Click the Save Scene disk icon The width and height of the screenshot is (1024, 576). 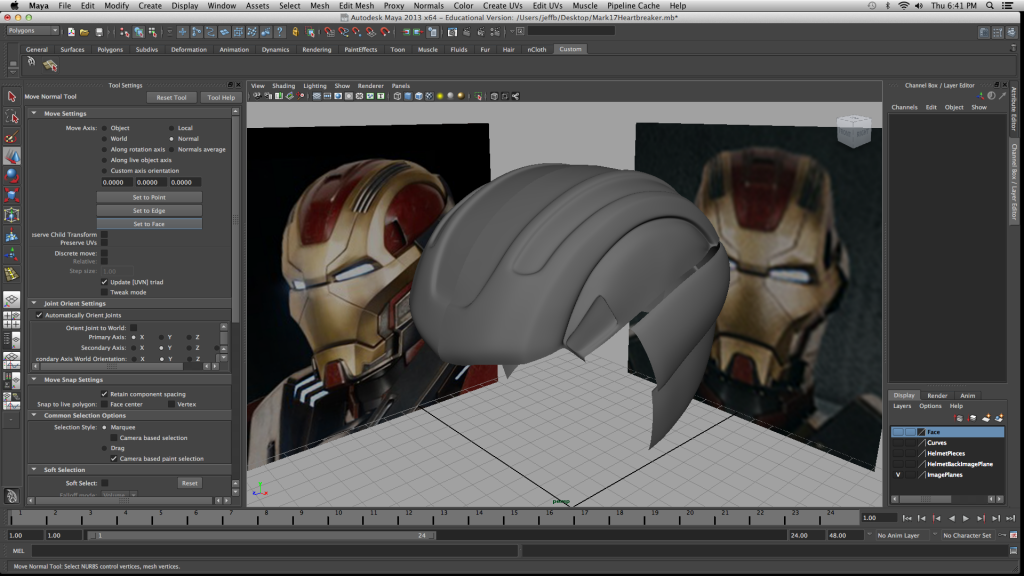99,31
